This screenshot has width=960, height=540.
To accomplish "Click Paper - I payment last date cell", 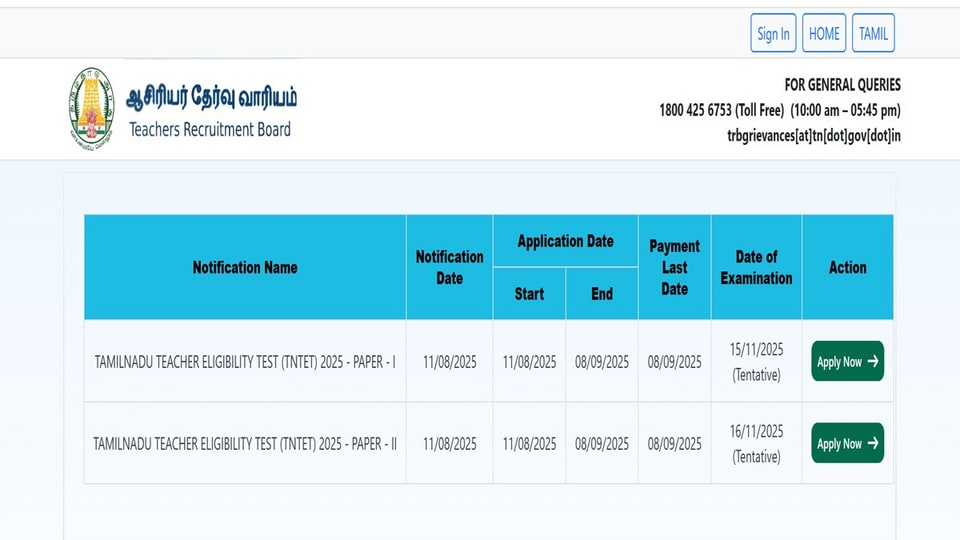I will pos(674,362).
